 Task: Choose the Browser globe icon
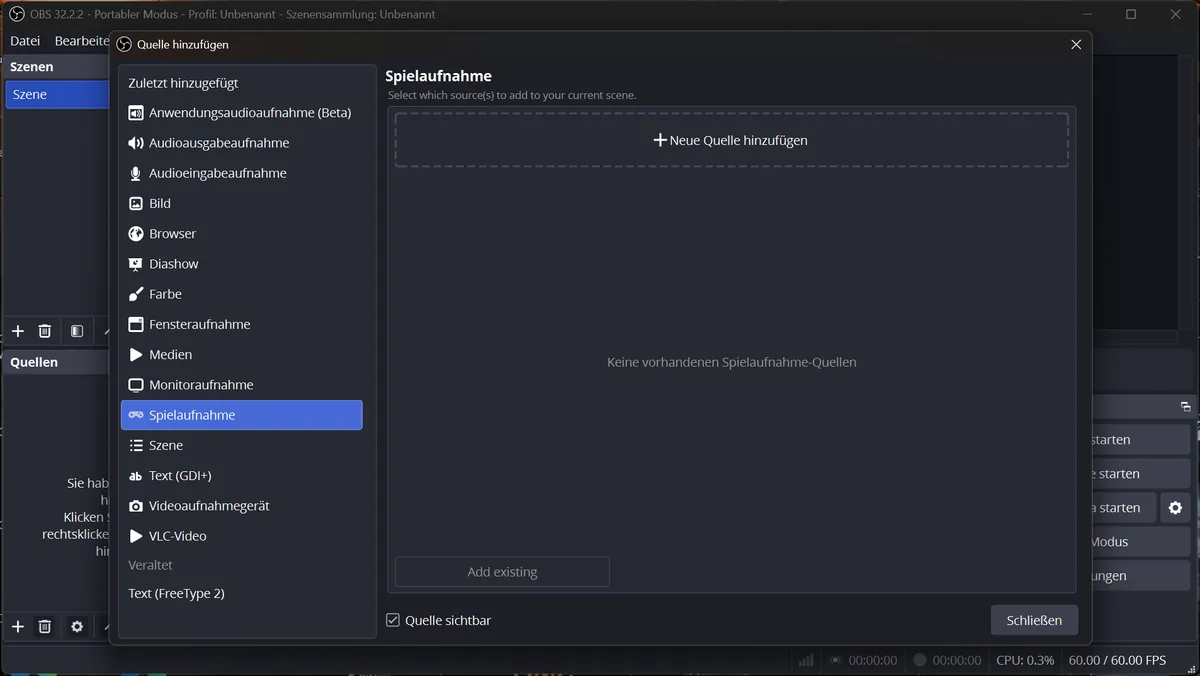[136, 234]
